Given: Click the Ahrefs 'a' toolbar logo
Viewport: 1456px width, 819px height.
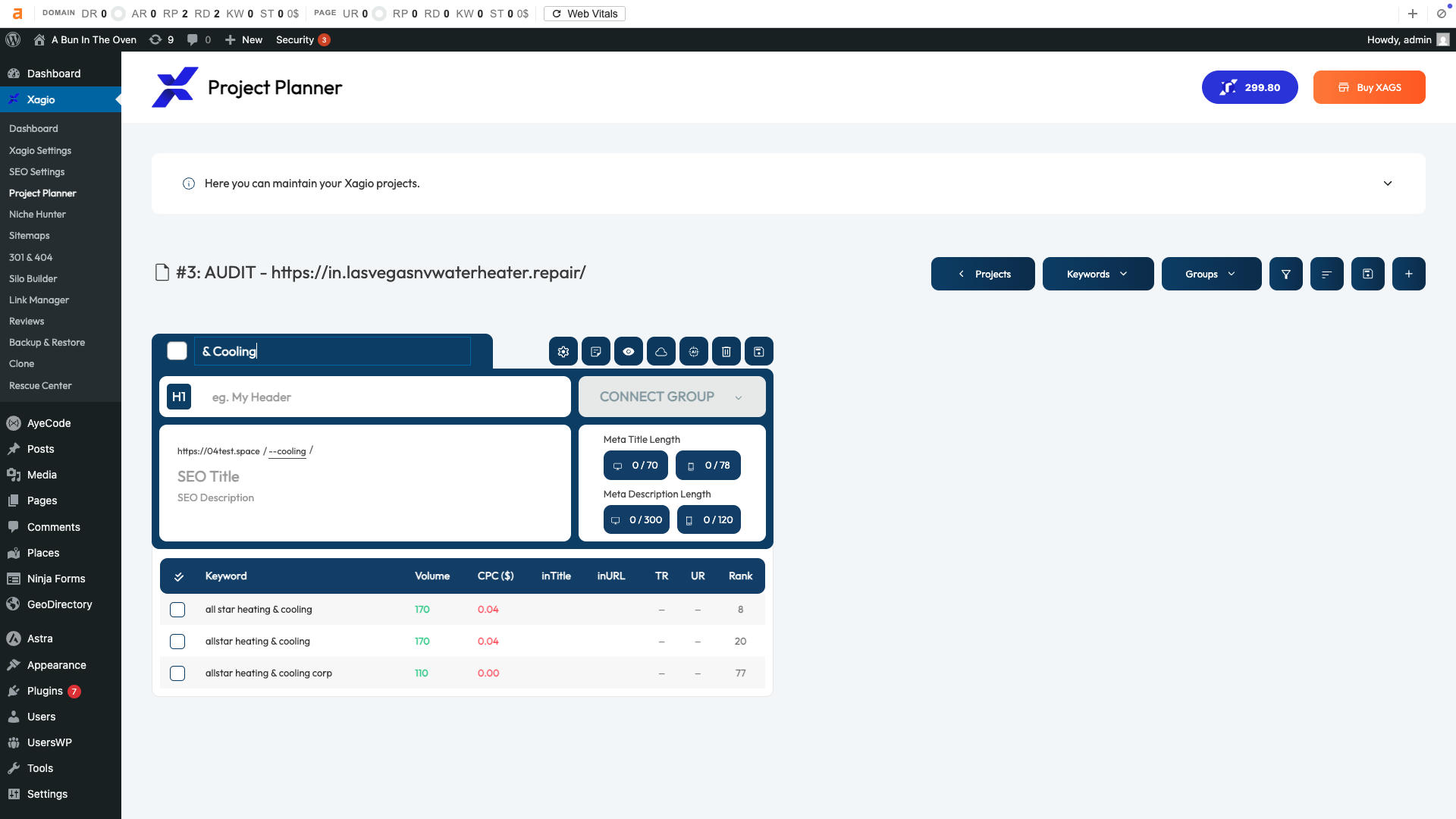Looking at the screenshot, I should coord(17,14).
